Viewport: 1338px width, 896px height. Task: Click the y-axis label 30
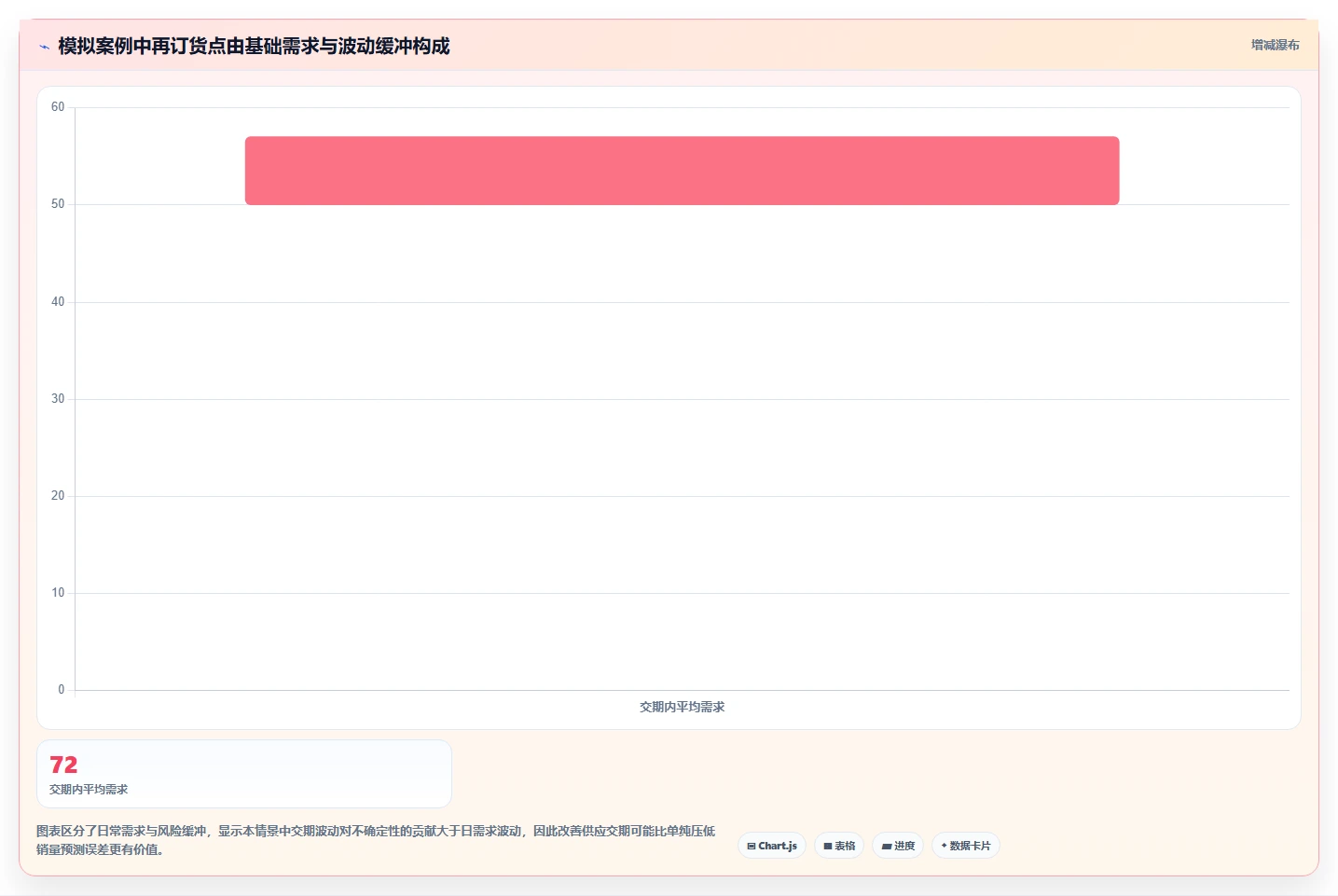[x=58, y=399]
